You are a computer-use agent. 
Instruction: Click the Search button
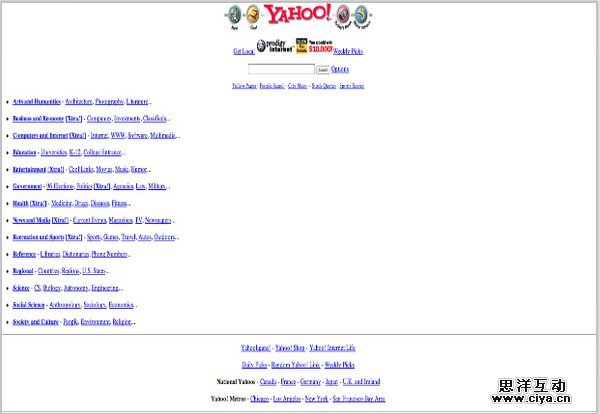point(323,70)
